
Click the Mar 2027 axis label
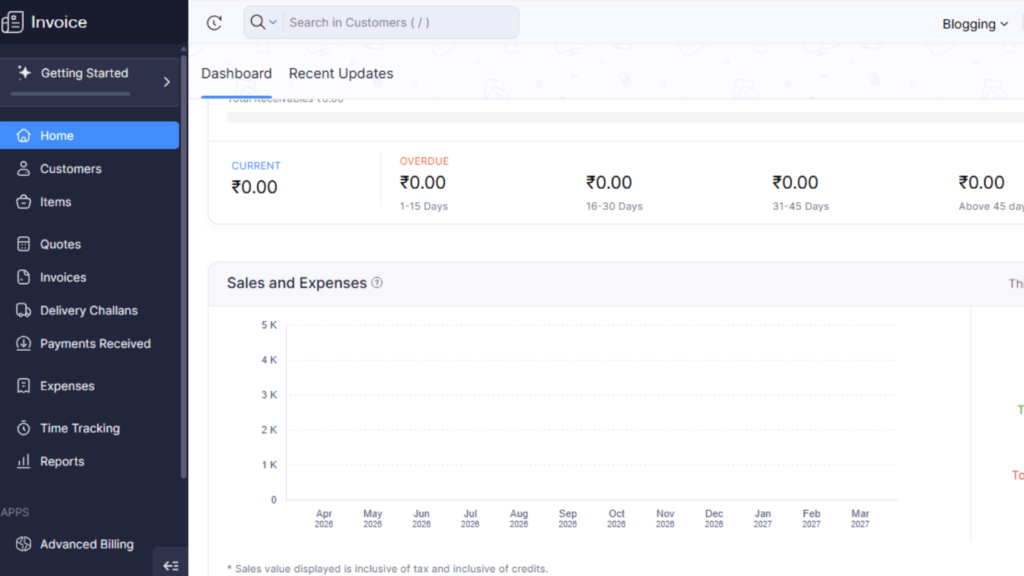click(860, 519)
